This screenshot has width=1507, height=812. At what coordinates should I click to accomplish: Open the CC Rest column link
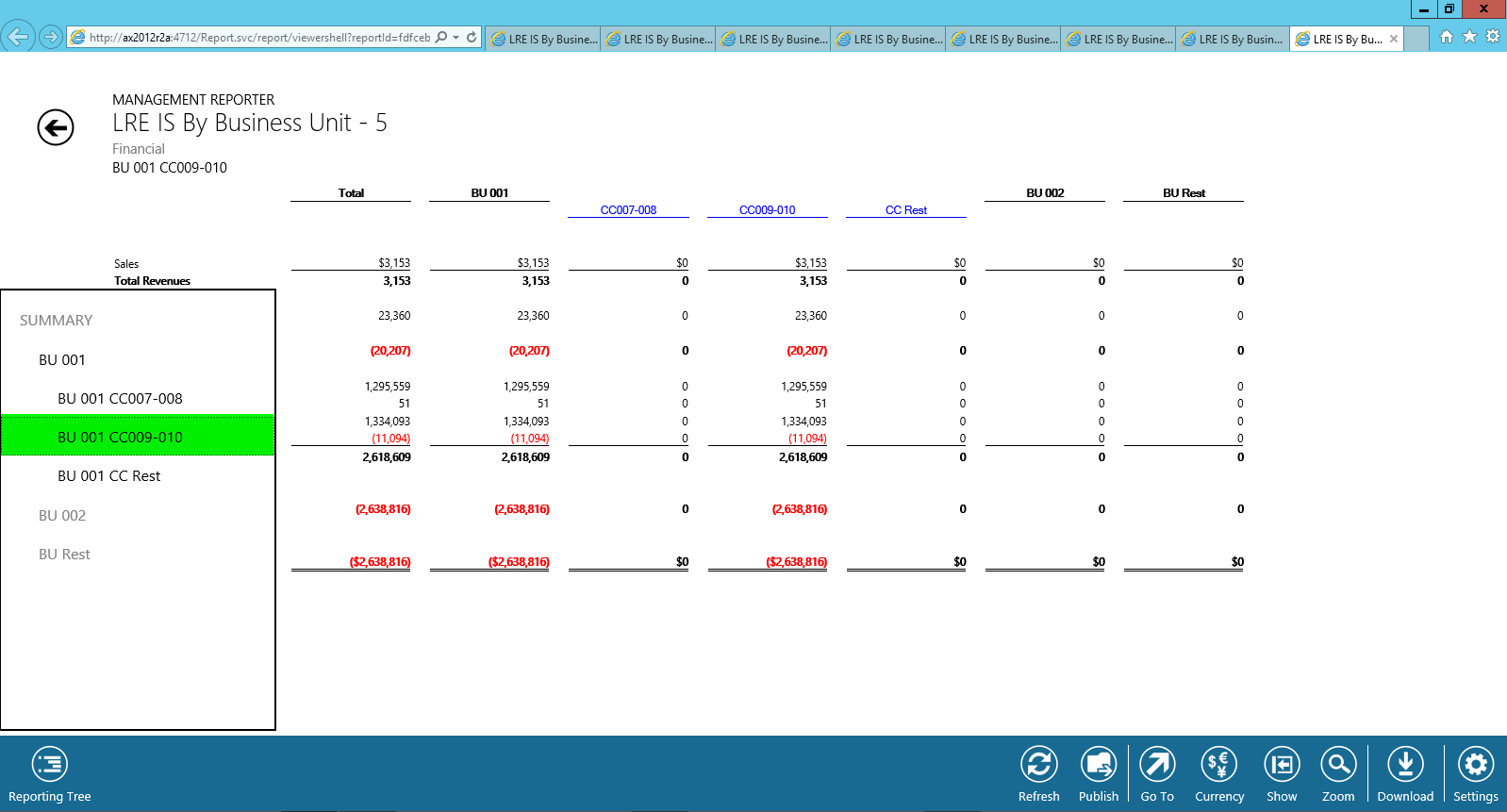click(x=905, y=210)
